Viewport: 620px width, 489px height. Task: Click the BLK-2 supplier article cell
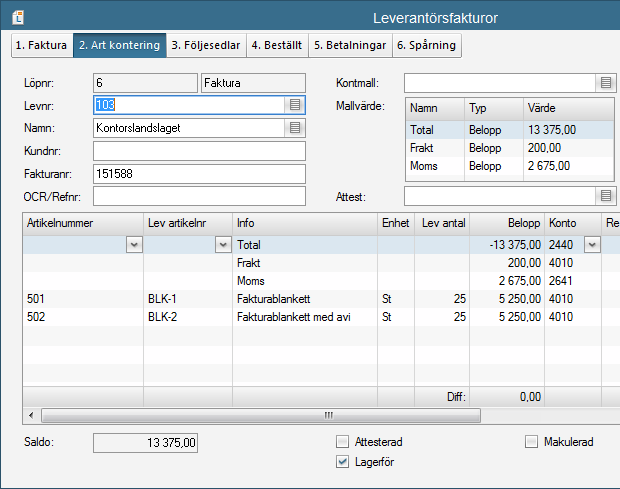tap(188, 317)
